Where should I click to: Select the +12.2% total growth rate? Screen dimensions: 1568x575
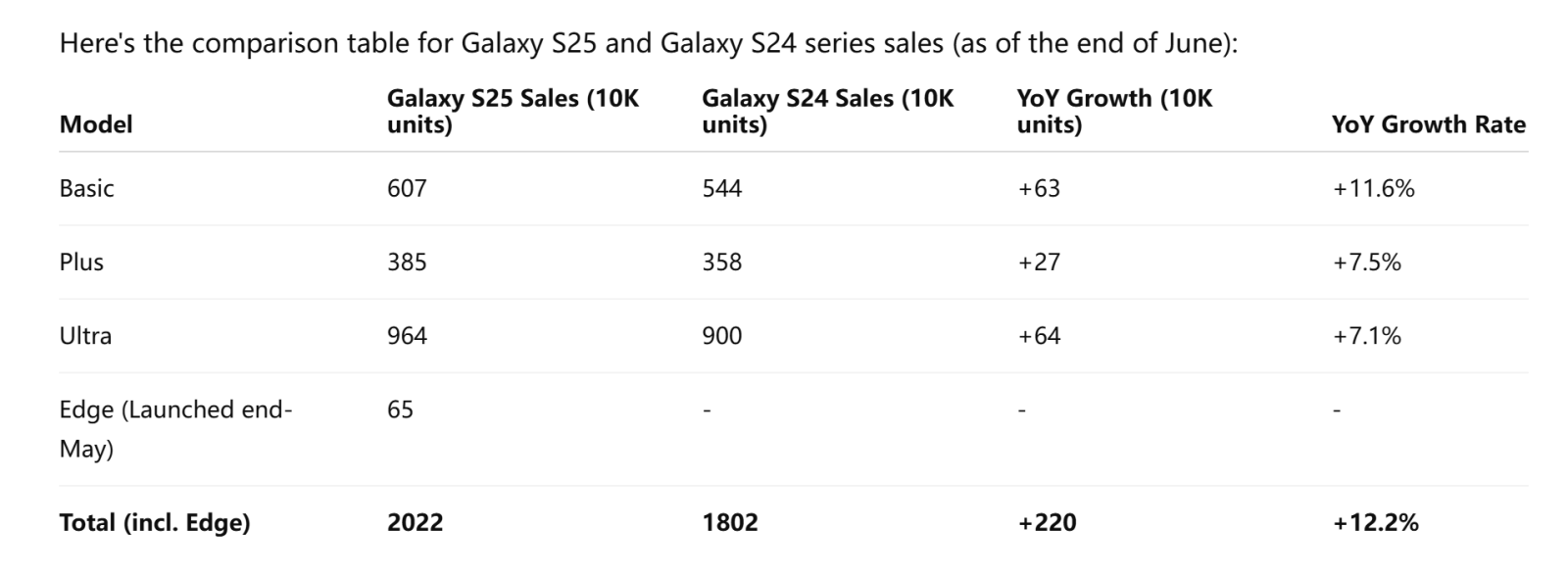[x=1375, y=522]
